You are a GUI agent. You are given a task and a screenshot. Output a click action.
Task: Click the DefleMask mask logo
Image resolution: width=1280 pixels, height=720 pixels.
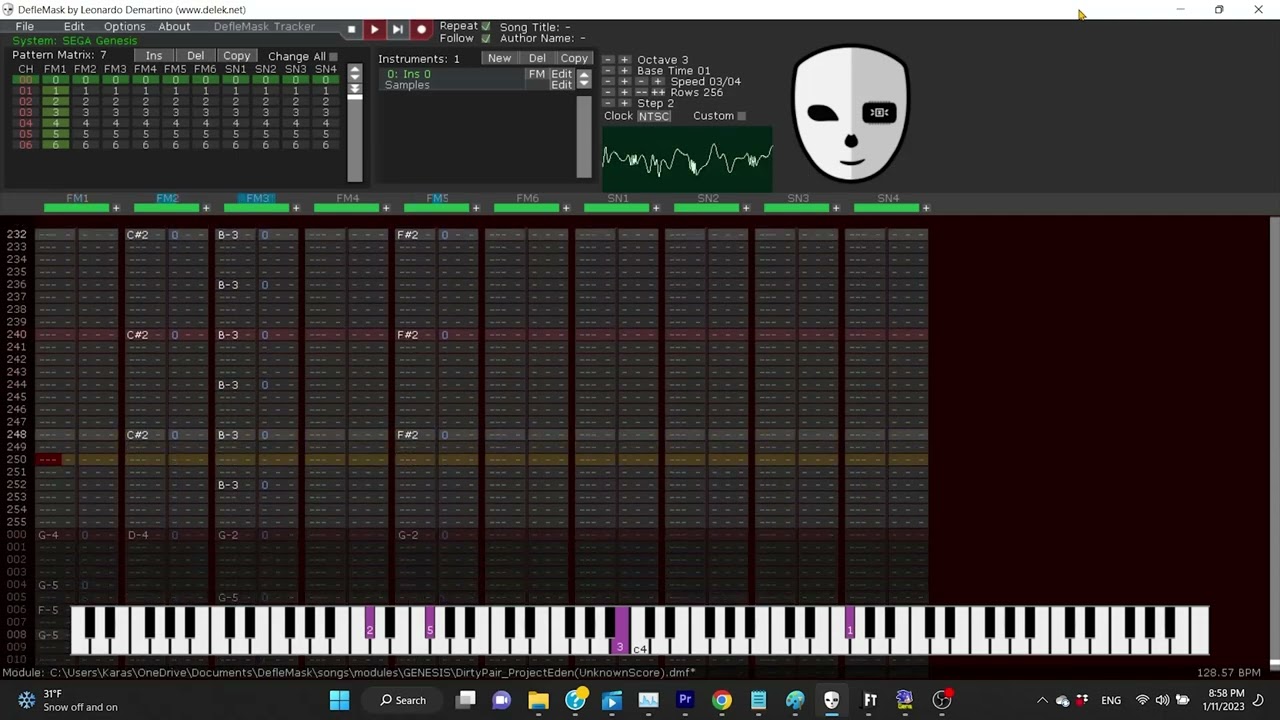(851, 113)
